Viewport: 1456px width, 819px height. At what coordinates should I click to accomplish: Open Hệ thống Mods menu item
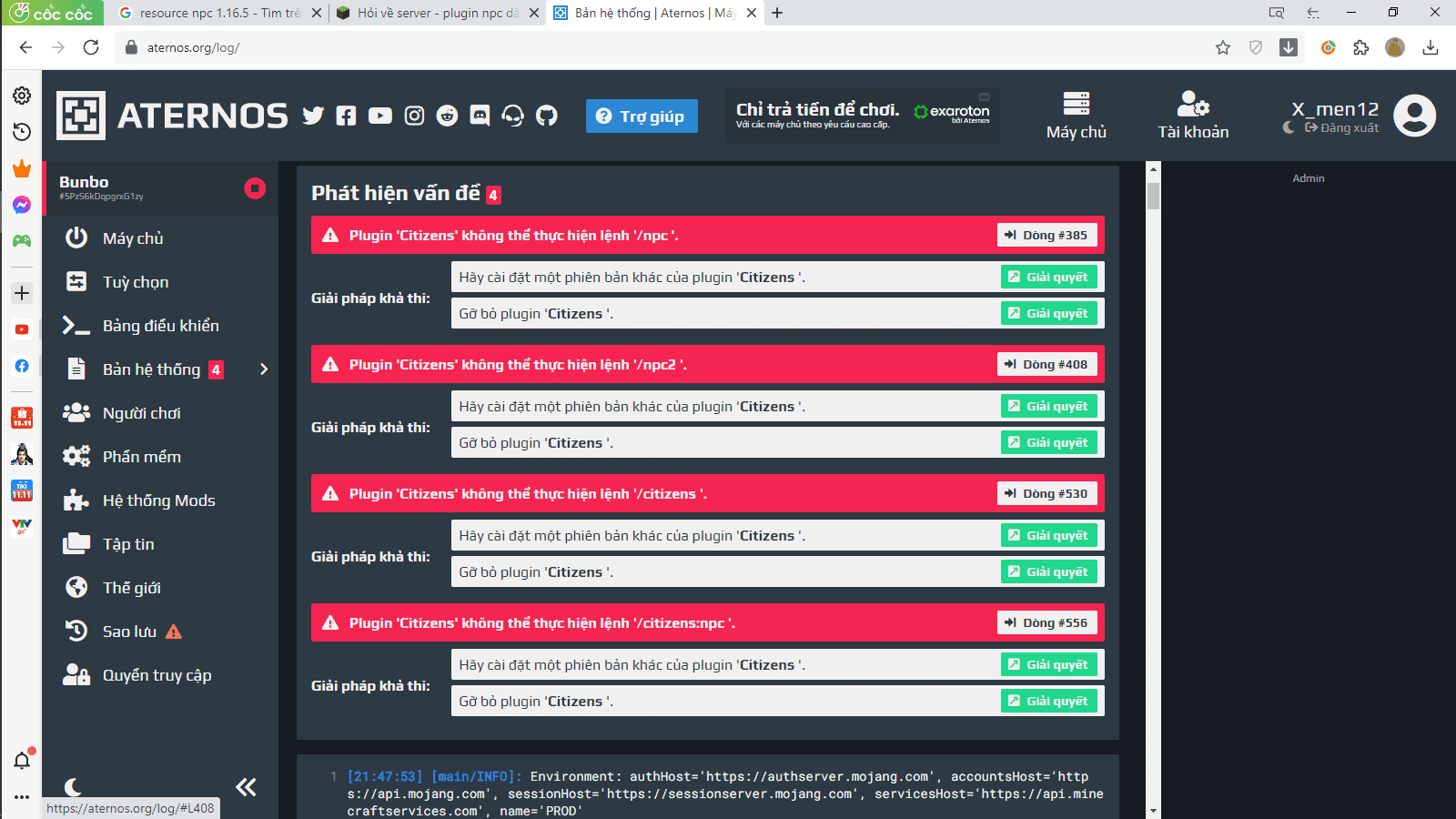[160, 500]
